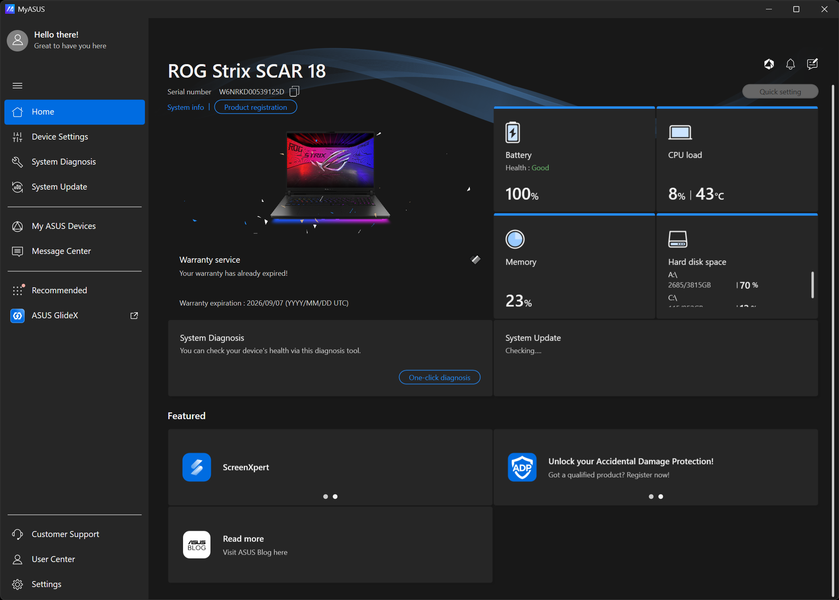Image resolution: width=839 pixels, height=600 pixels.
Task: Click the ROG Strix laptop image
Action: (330, 177)
